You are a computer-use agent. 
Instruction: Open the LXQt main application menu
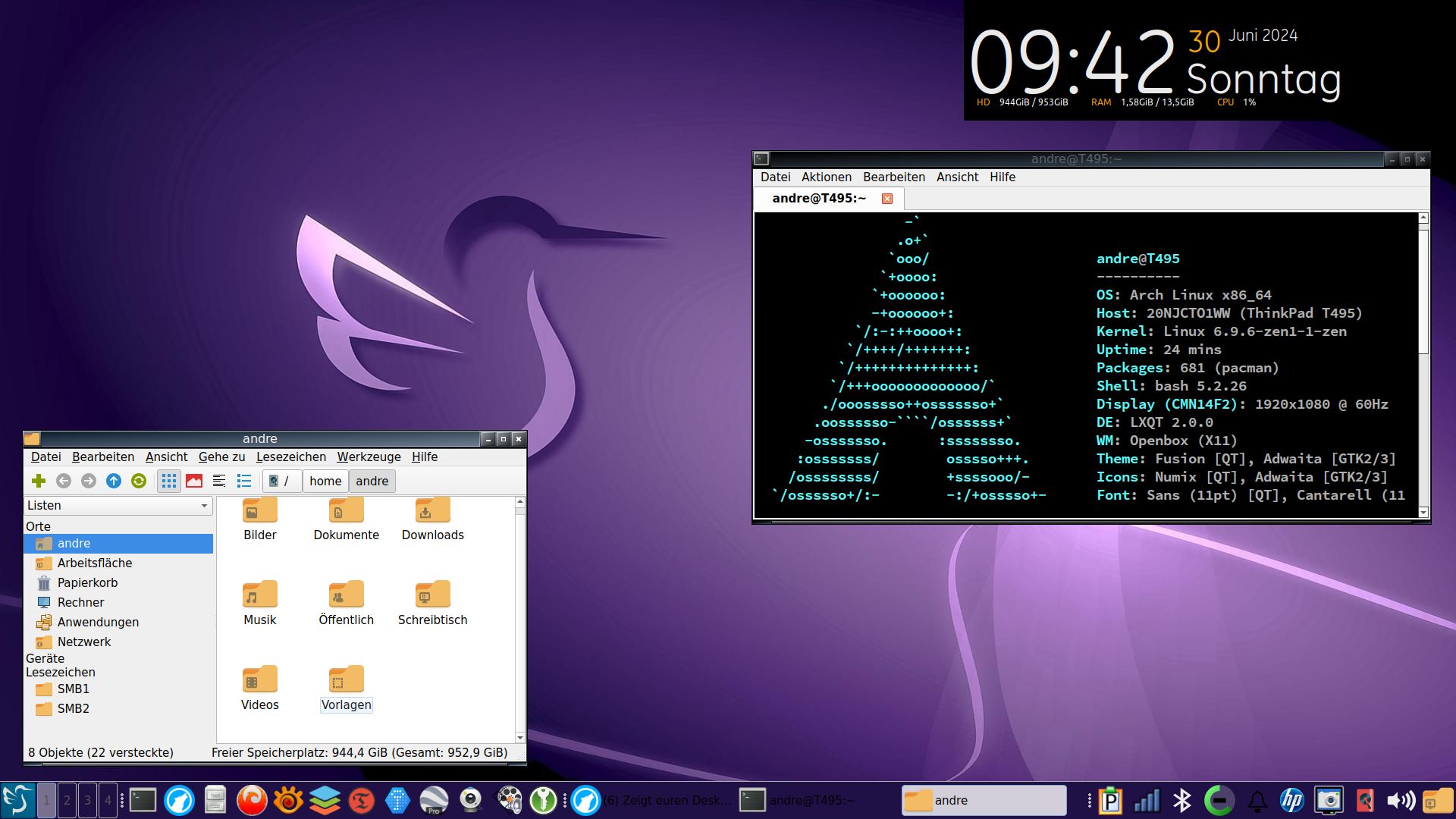(x=17, y=800)
